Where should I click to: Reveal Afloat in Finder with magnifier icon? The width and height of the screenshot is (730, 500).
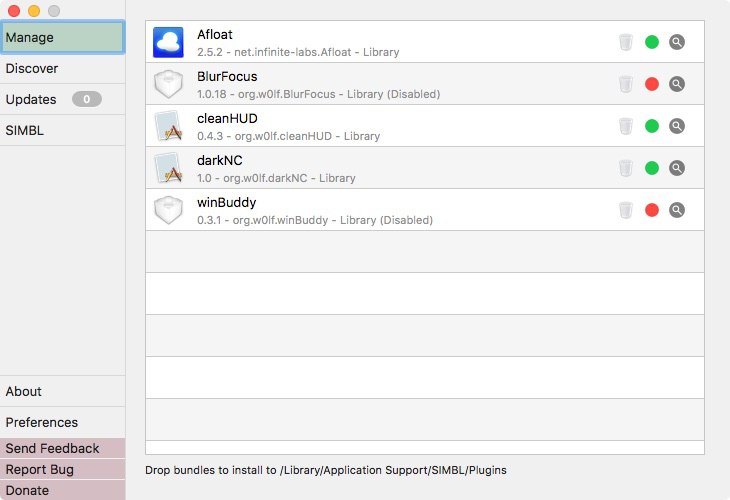tap(677, 42)
